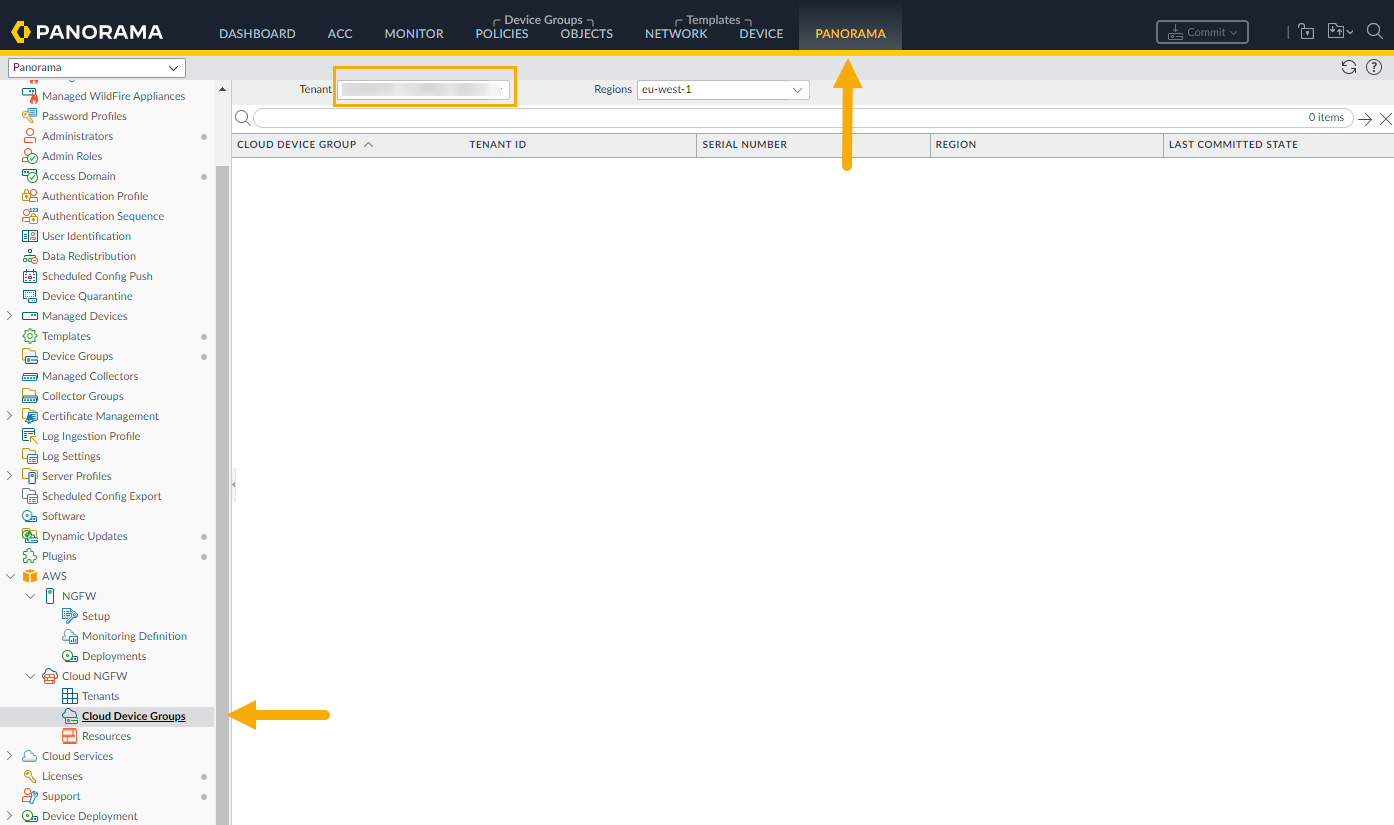
Task: Click the Tenants grid icon
Action: coord(70,696)
